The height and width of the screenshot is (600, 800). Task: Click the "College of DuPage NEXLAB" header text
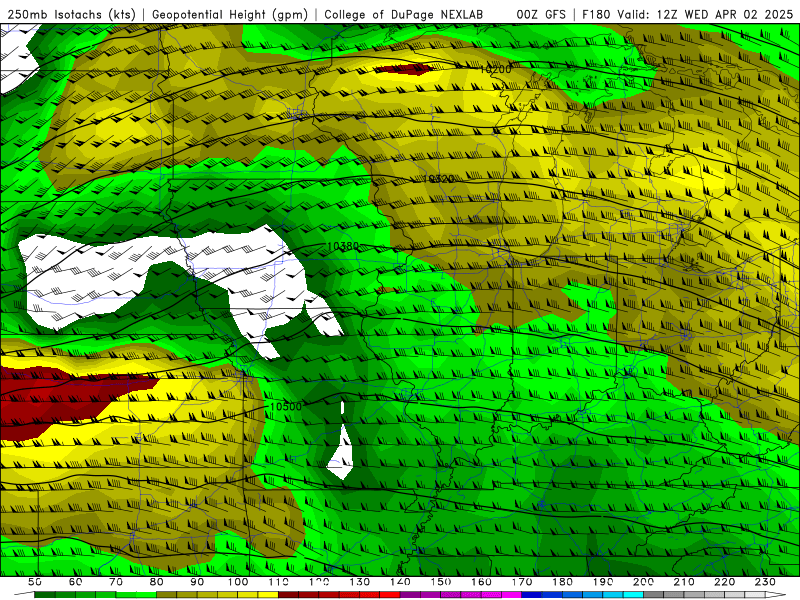(x=404, y=14)
